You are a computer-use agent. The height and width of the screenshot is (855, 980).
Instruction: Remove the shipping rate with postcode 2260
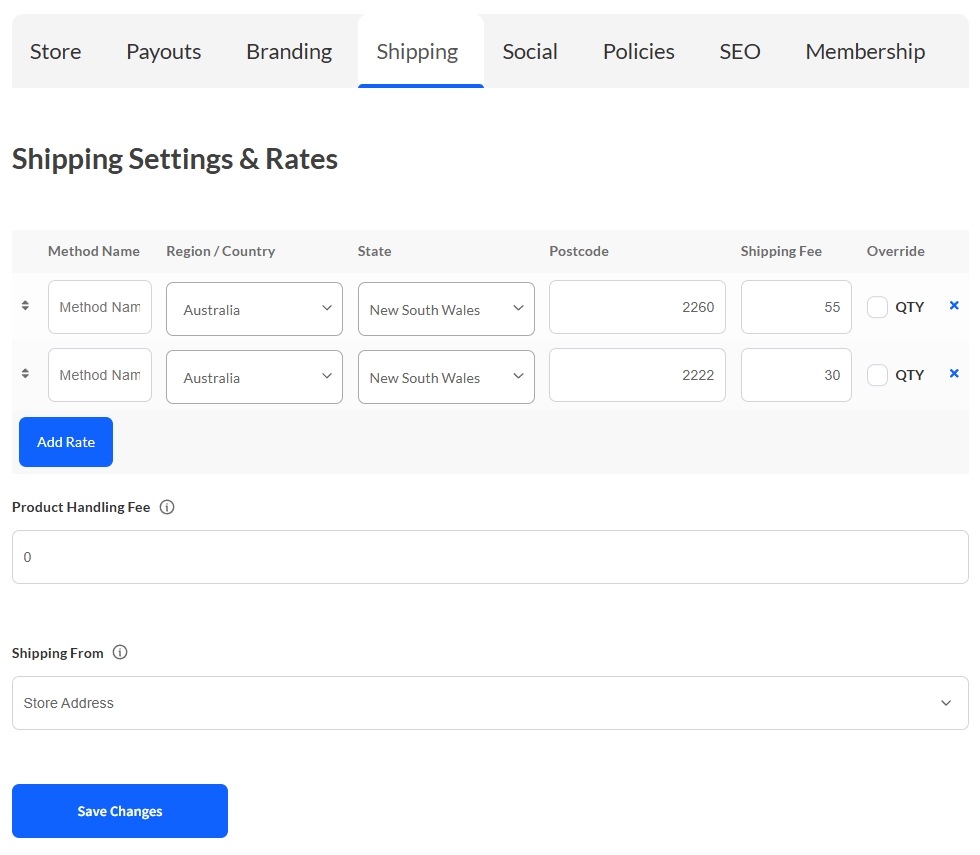click(953, 306)
